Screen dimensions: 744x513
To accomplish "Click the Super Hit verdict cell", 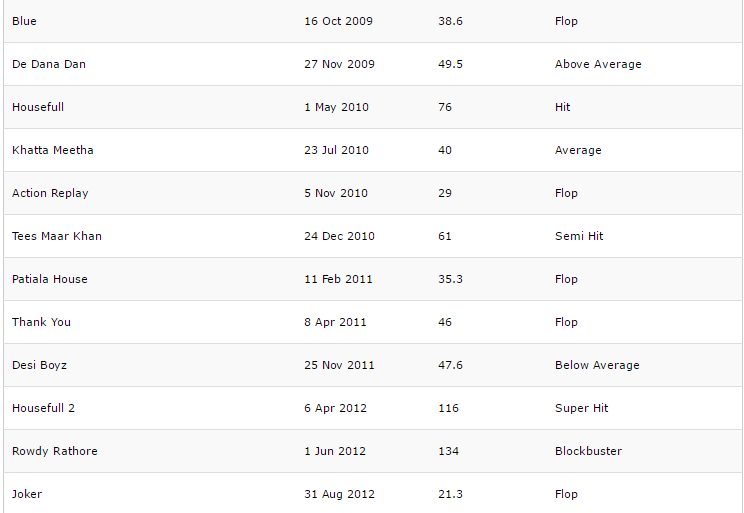I will click(x=581, y=408).
